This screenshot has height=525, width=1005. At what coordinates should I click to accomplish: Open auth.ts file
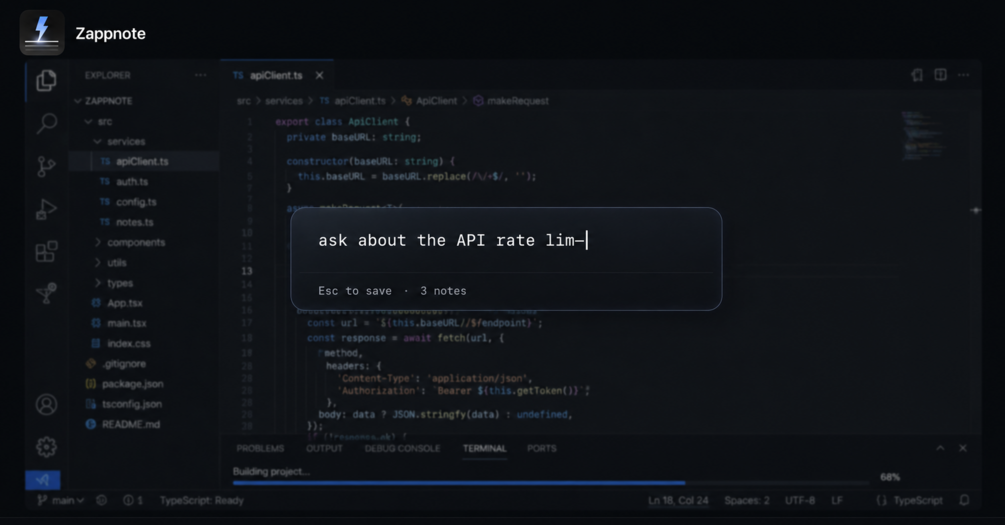click(124, 181)
